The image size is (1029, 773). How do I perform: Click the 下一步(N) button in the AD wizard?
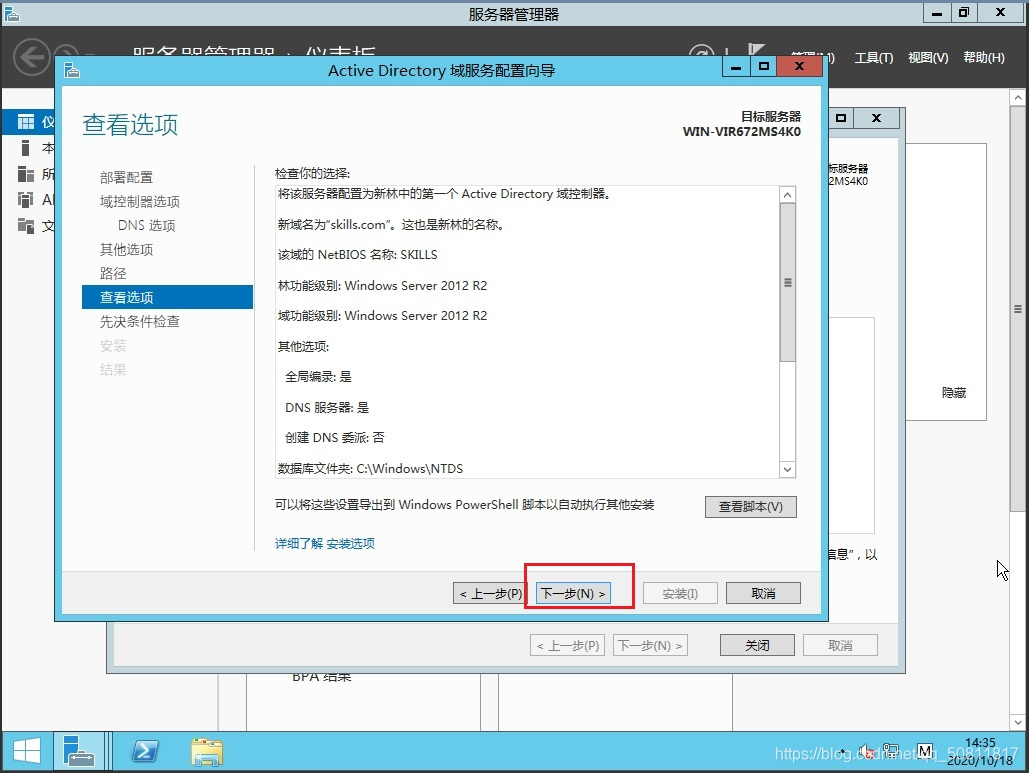pos(573,593)
